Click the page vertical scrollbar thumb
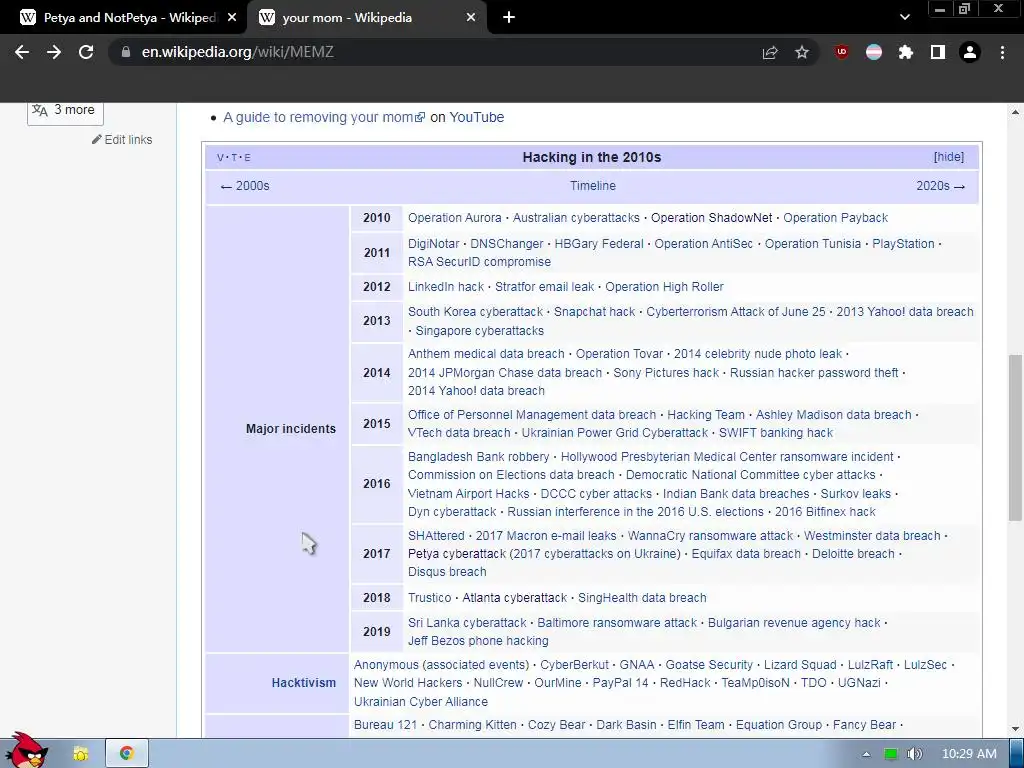The image size is (1024, 768). point(1015,438)
